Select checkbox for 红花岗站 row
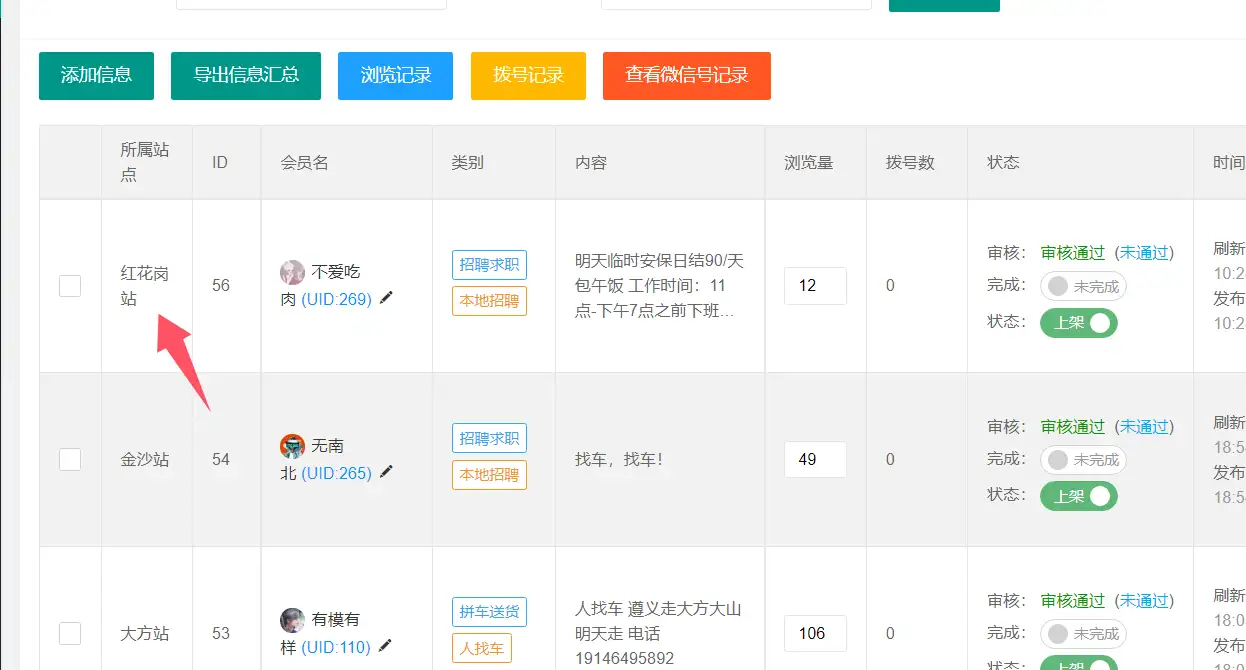Viewport: 1246px width, 670px height. coord(70,286)
